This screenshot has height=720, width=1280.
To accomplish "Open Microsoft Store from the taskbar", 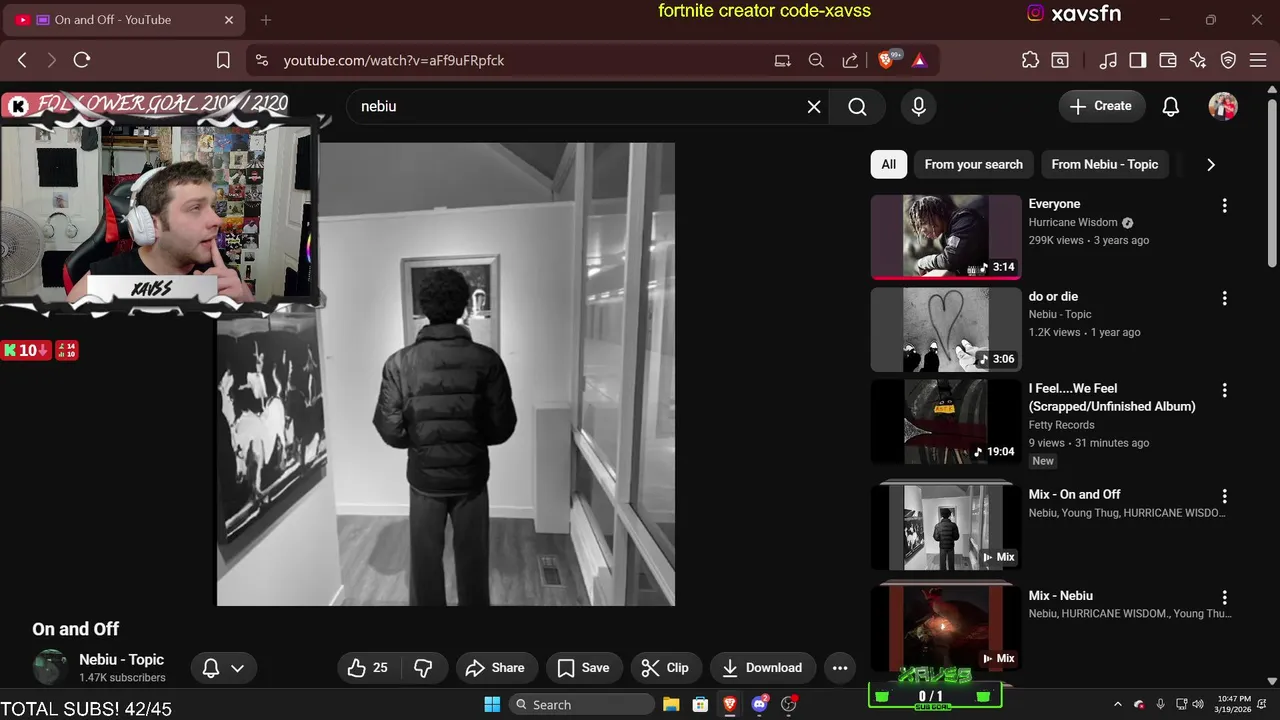I will click(700, 704).
